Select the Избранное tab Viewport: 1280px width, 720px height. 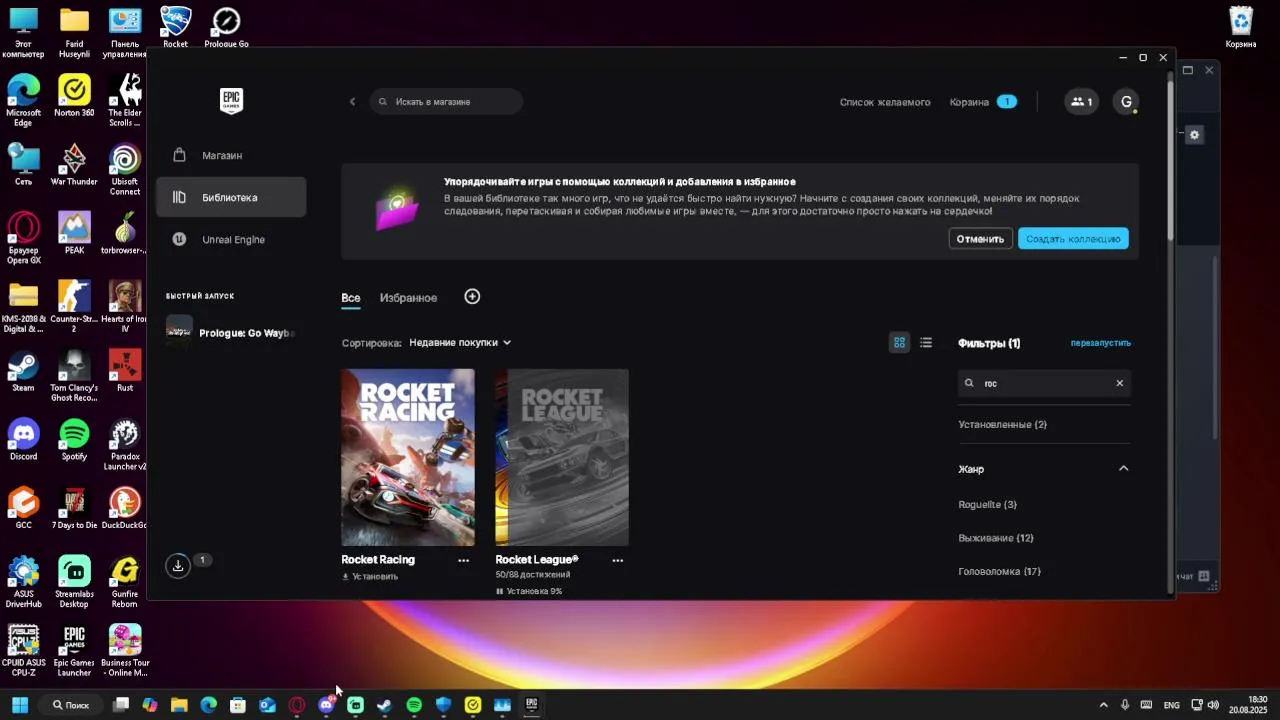coord(408,298)
